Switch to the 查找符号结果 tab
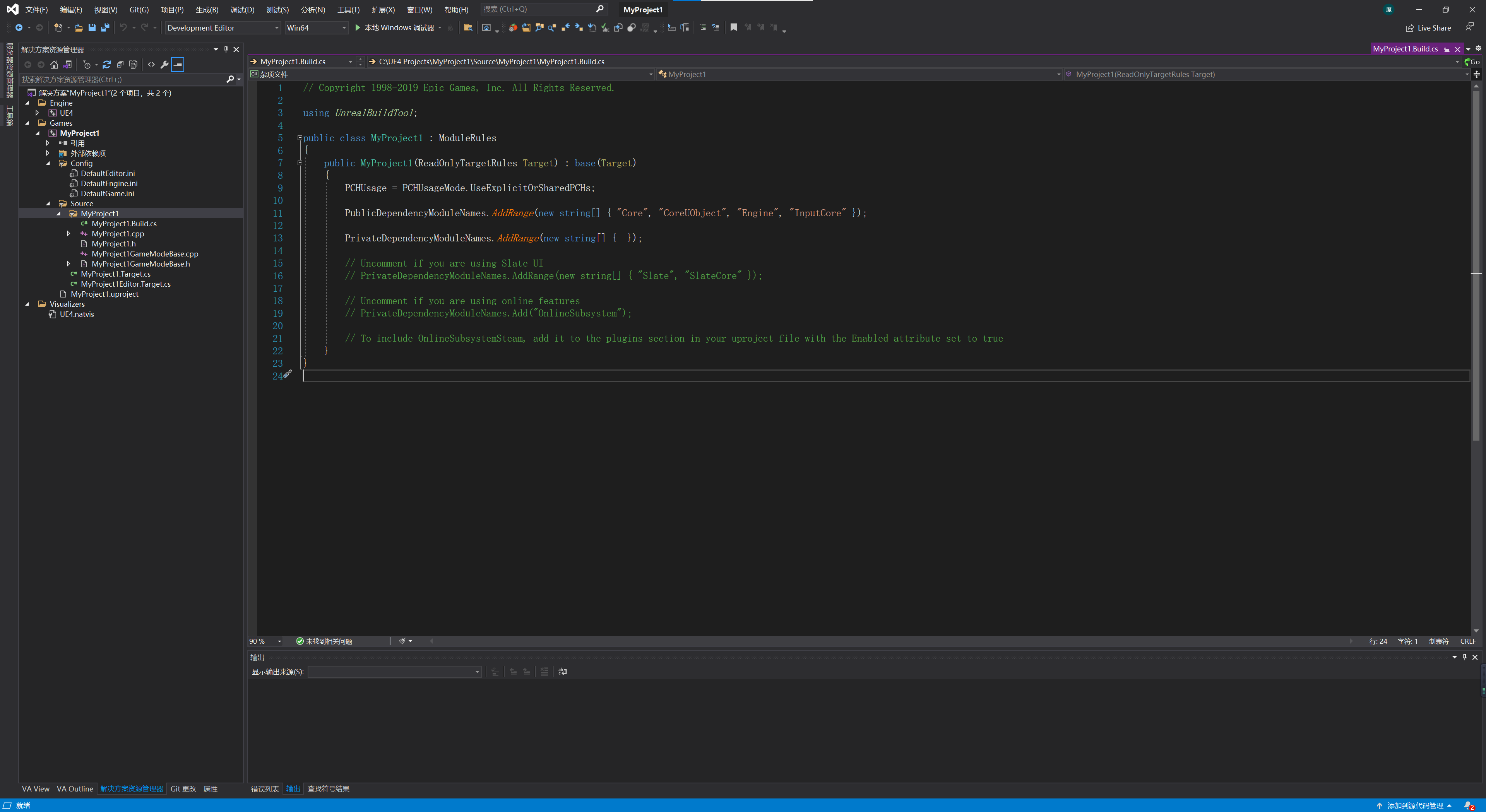 click(328, 789)
